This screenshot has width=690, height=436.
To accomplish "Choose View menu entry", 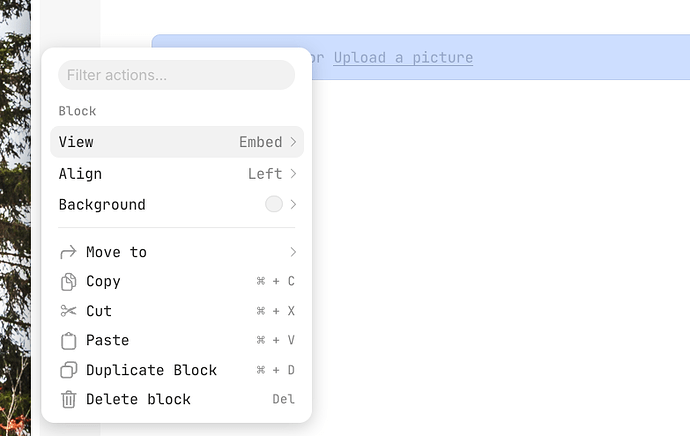I will point(177,142).
